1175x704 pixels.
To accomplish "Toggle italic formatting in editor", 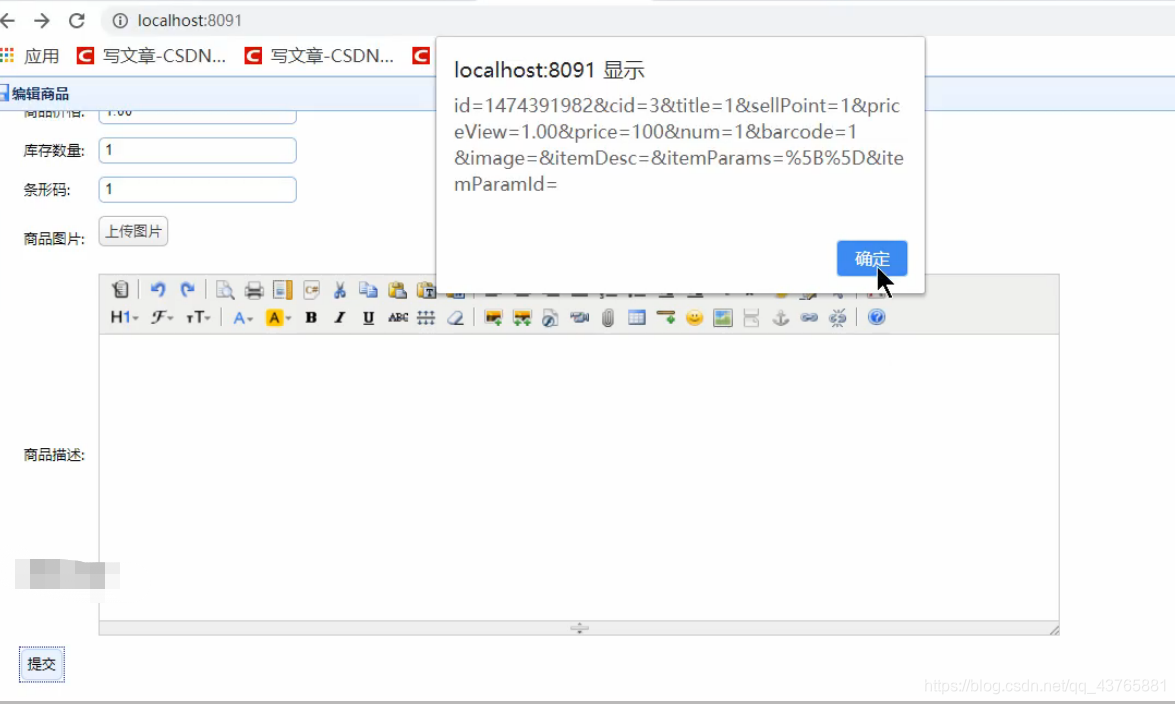I will (x=339, y=318).
